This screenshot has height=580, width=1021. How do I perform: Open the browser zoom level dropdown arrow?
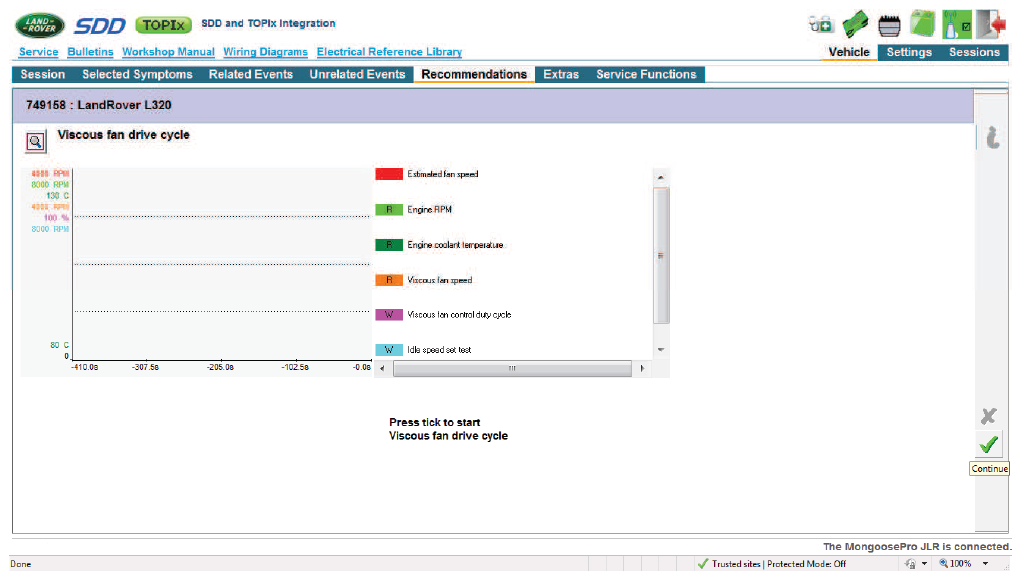(985, 564)
